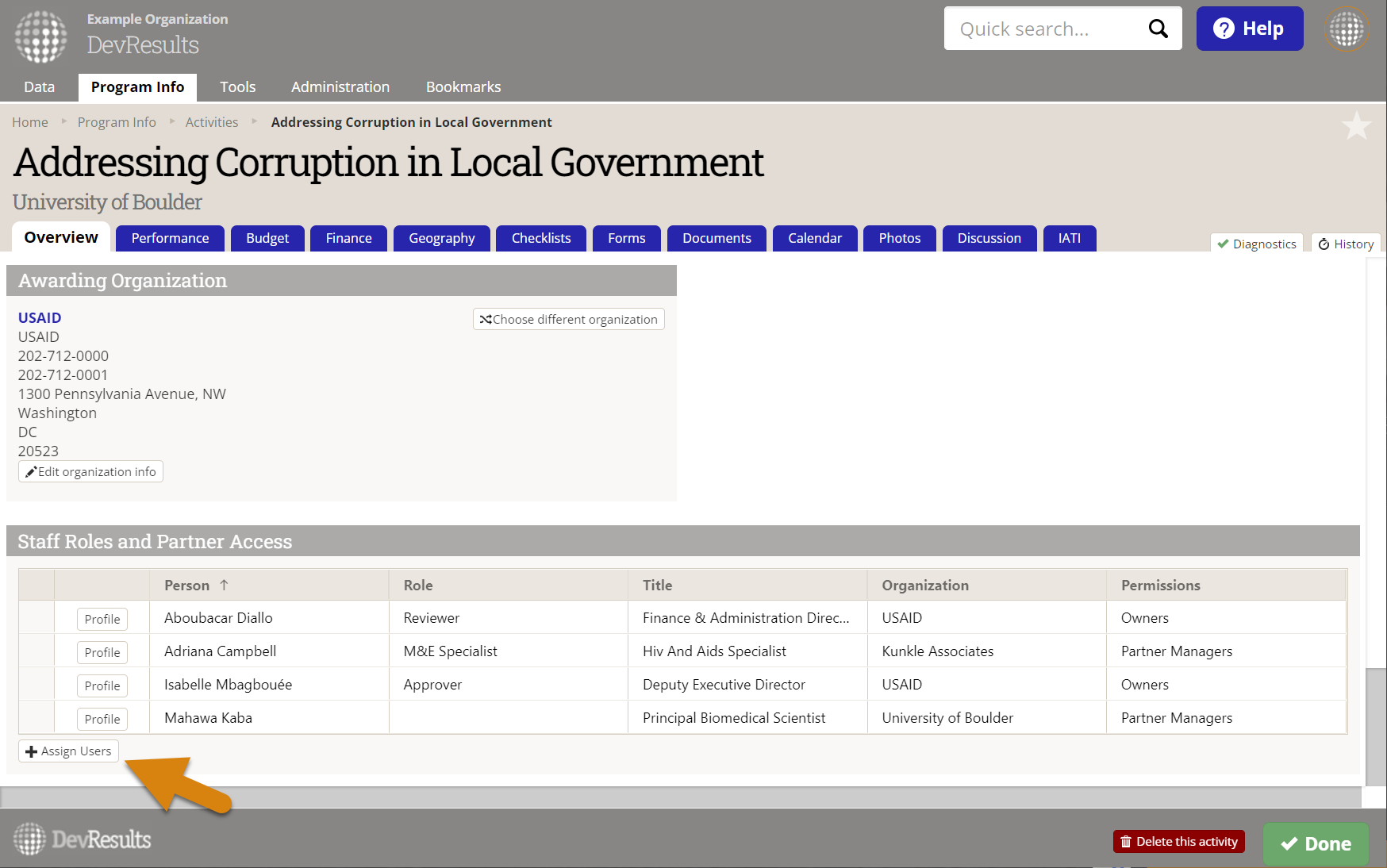
Task: Click the Principal Biomedical Scientist title cell
Action: [x=747, y=718]
